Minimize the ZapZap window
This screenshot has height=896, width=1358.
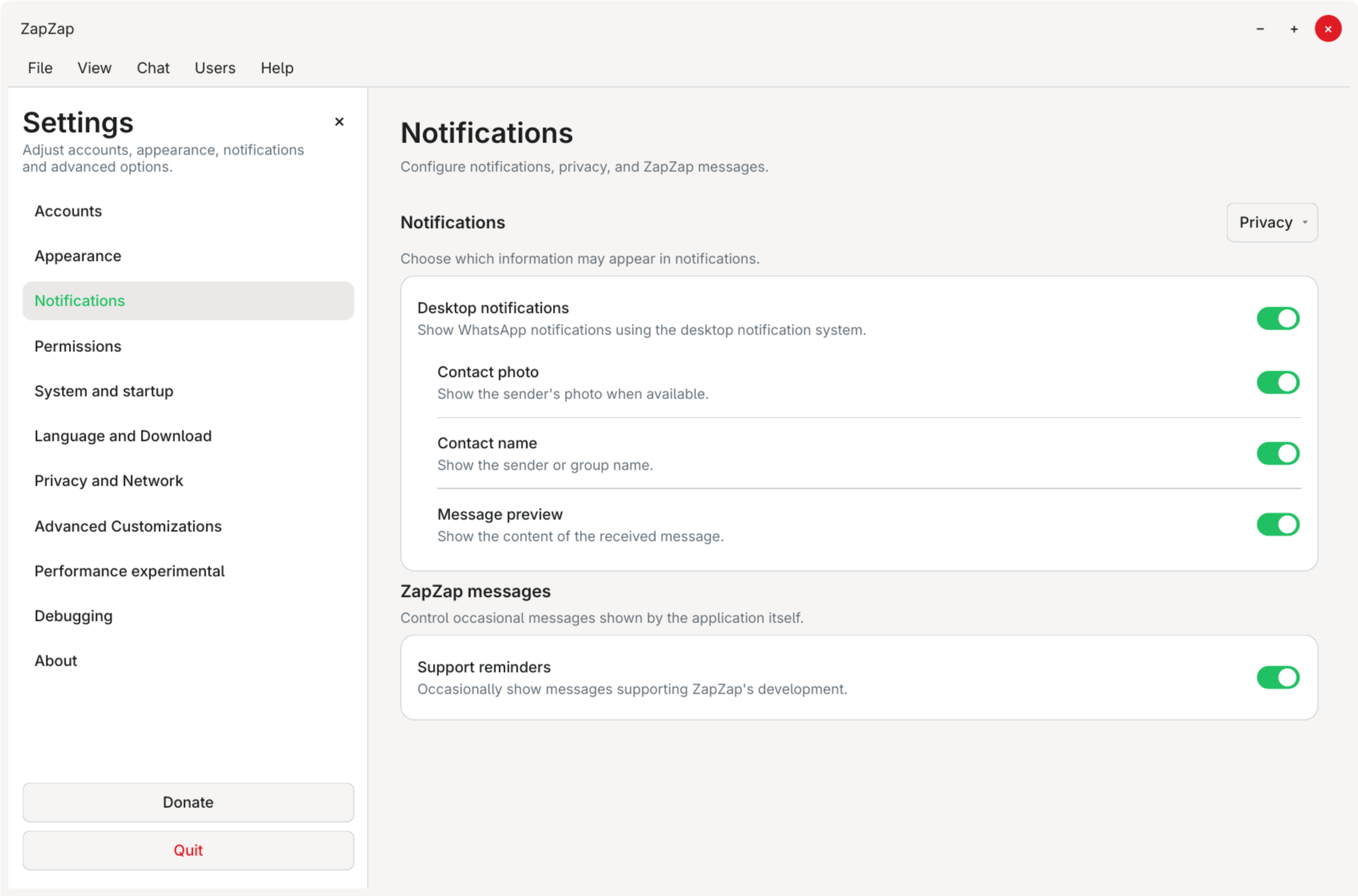point(1259,29)
